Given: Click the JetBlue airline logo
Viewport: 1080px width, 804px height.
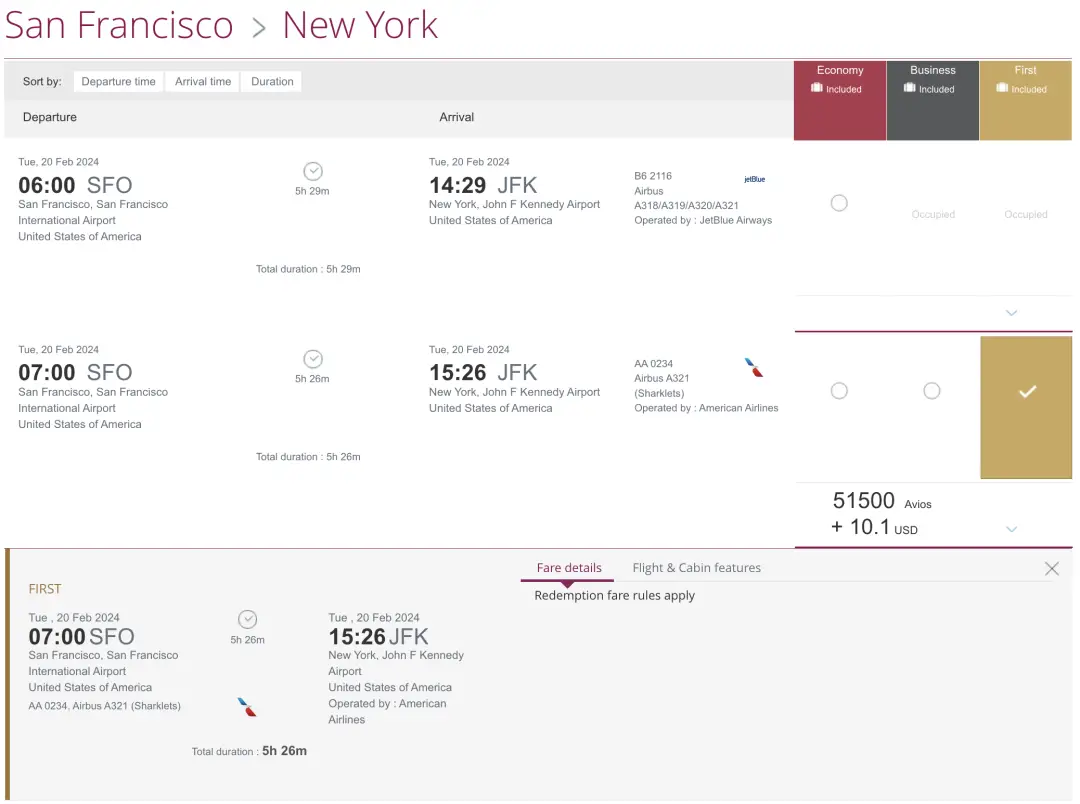Looking at the screenshot, I should pyautogui.click(x=754, y=180).
